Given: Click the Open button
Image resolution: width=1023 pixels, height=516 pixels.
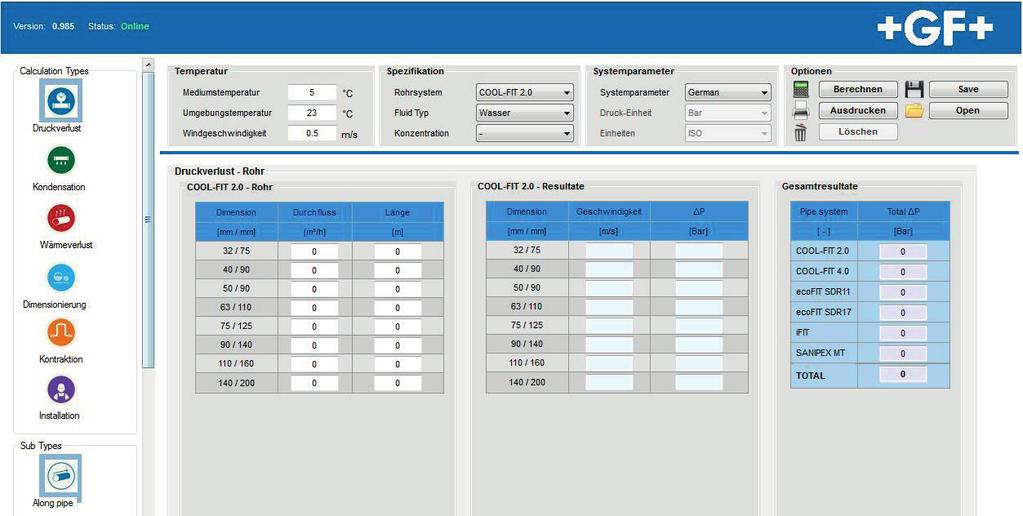Looking at the screenshot, I should (x=968, y=111).
